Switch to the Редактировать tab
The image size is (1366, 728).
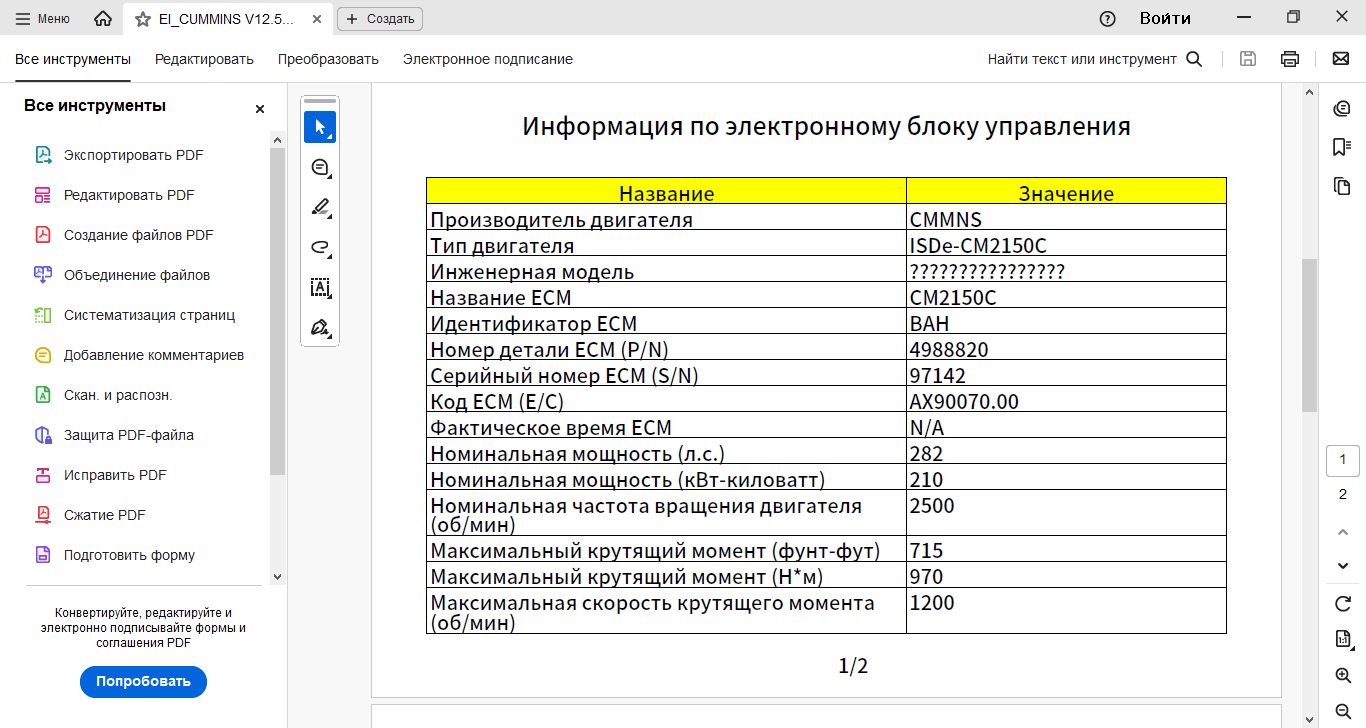click(x=204, y=59)
